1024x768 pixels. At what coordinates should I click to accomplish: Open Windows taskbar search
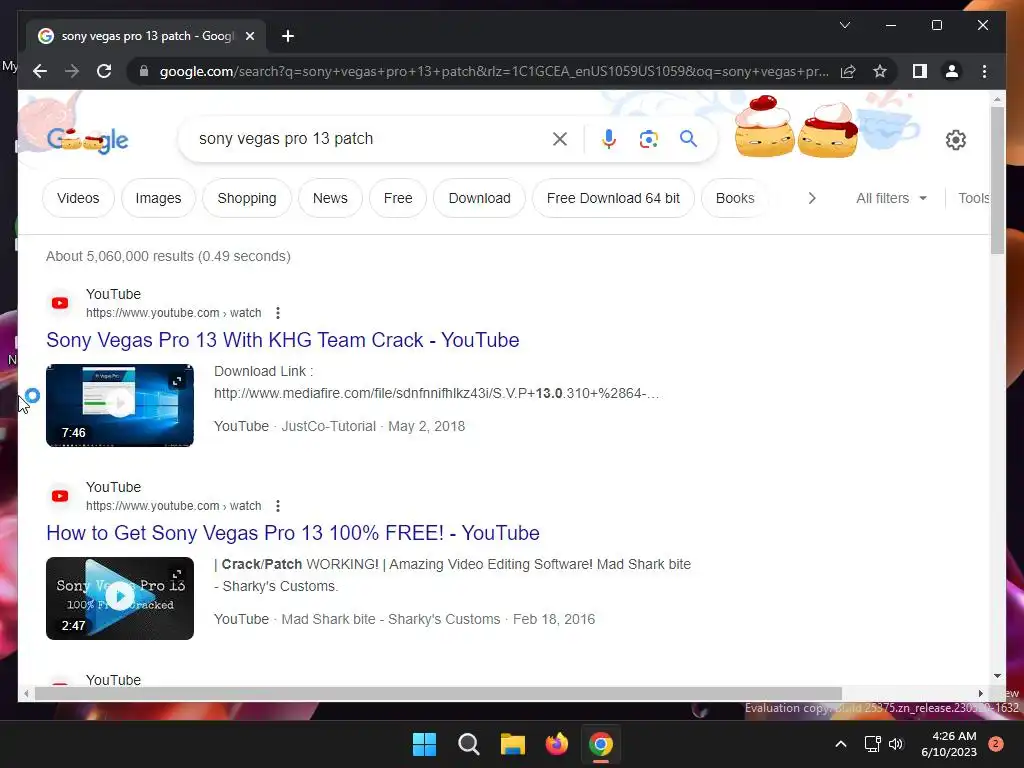469,744
